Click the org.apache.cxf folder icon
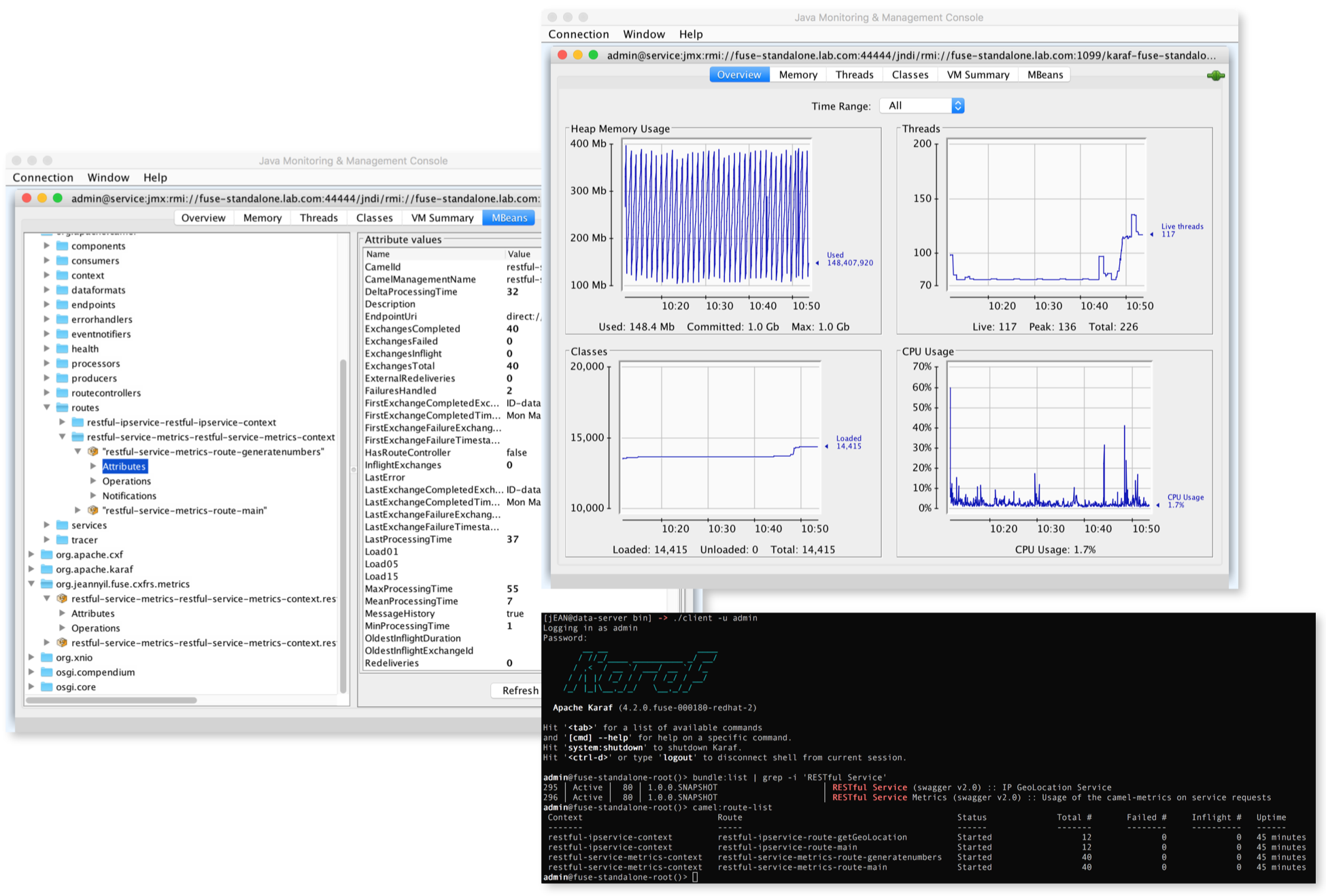The width and height of the screenshot is (1326, 896). tap(47, 554)
